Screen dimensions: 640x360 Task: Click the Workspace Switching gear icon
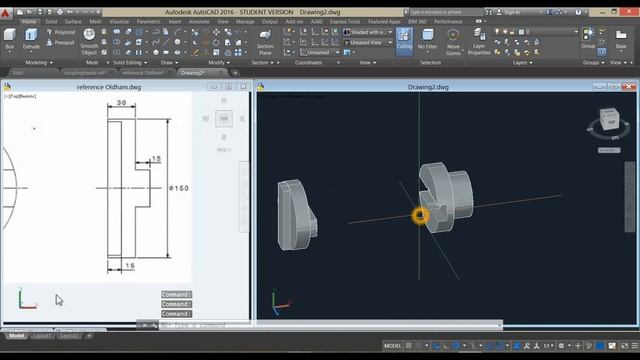pyautogui.click(x=561, y=346)
